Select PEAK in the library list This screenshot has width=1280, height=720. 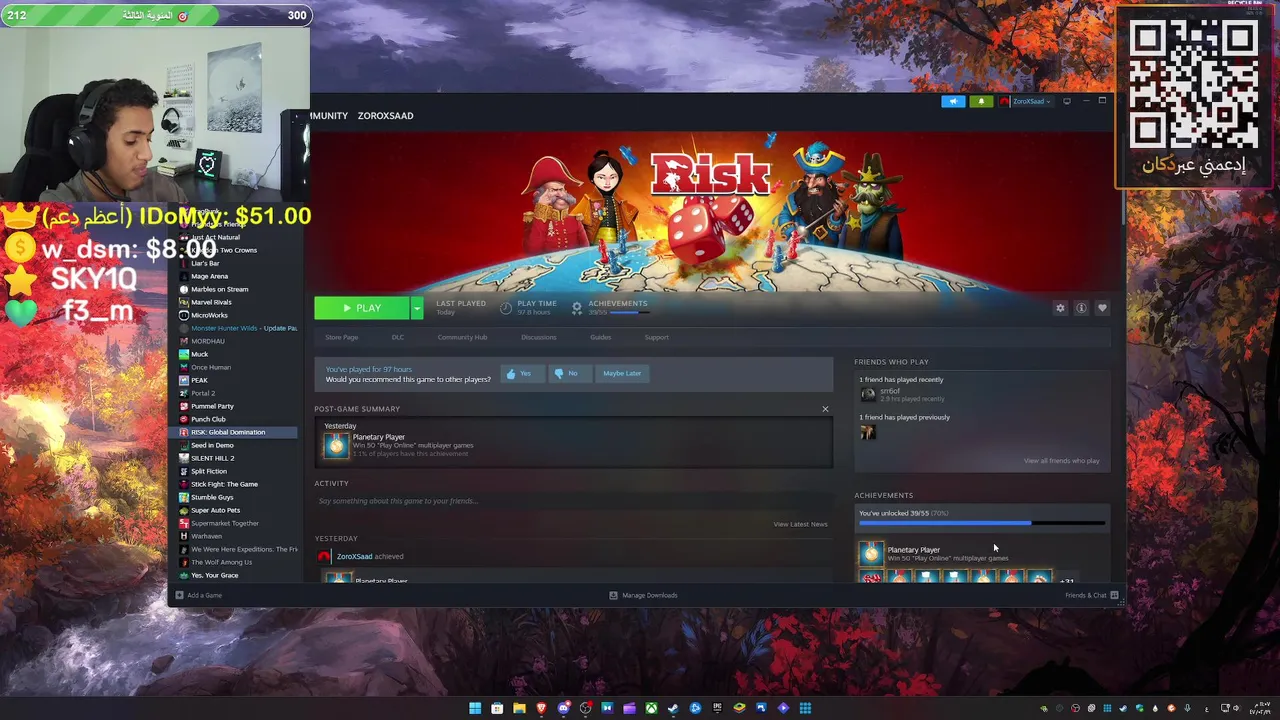point(200,380)
